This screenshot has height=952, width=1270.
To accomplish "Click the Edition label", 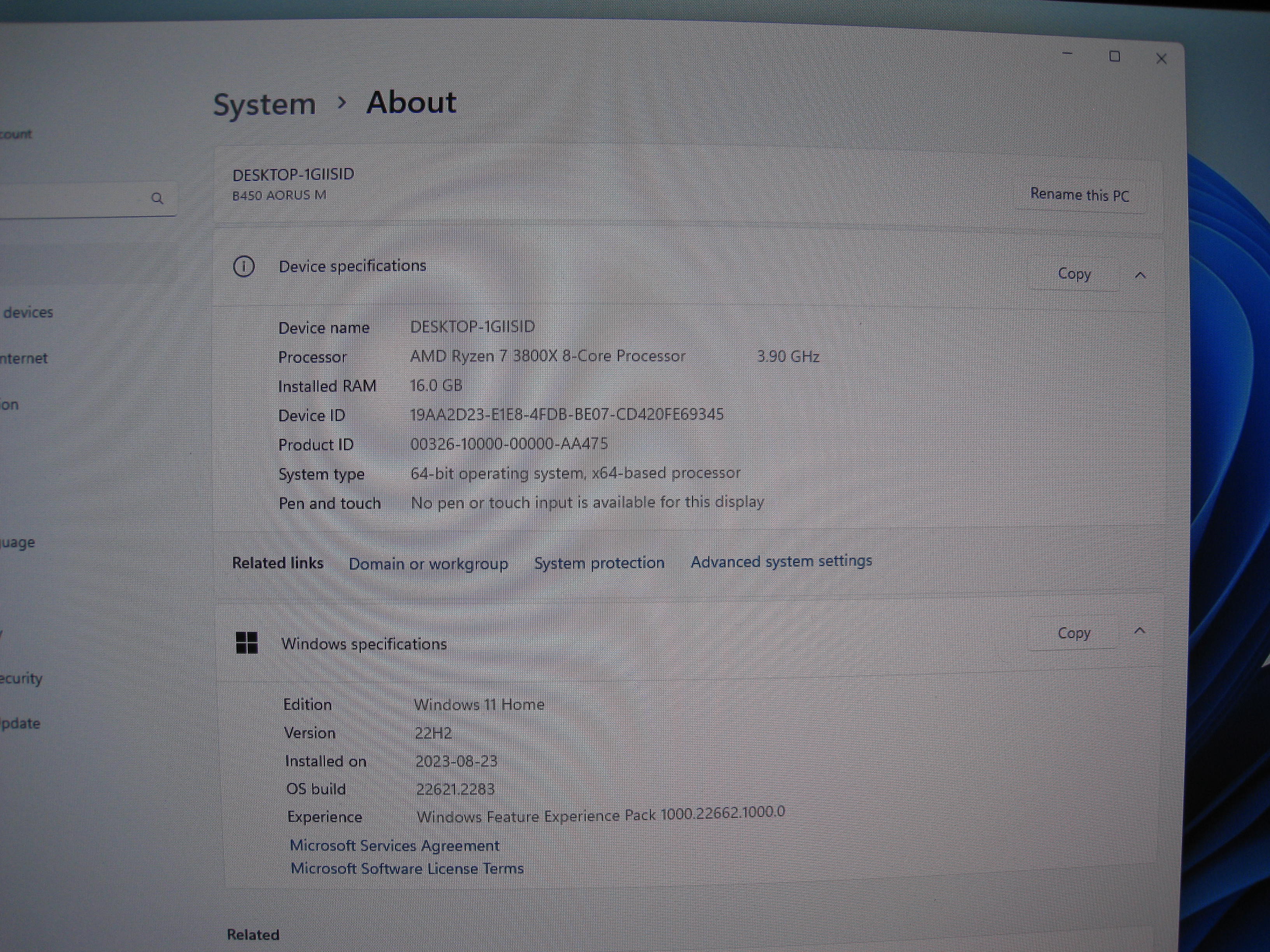I will click(307, 705).
